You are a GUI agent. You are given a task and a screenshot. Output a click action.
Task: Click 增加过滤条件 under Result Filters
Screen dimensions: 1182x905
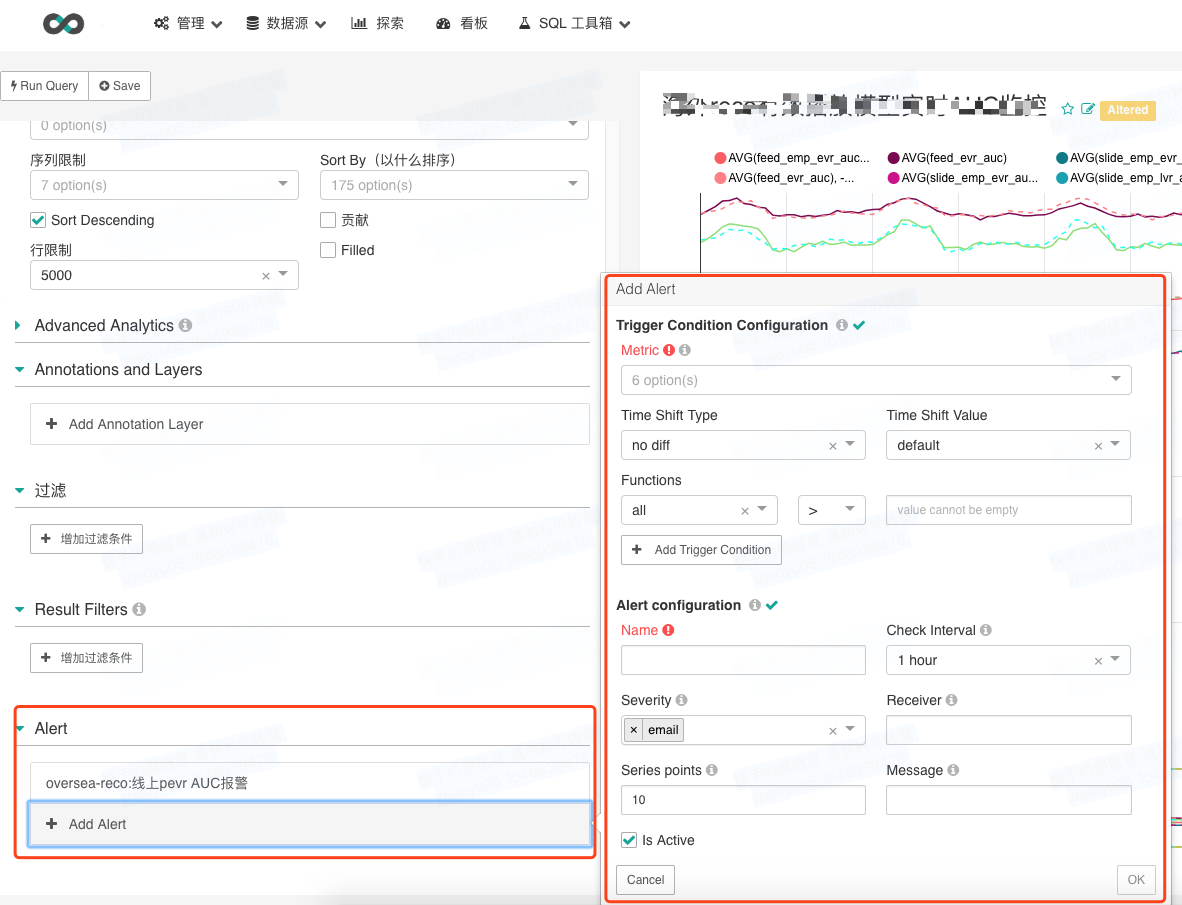point(87,658)
